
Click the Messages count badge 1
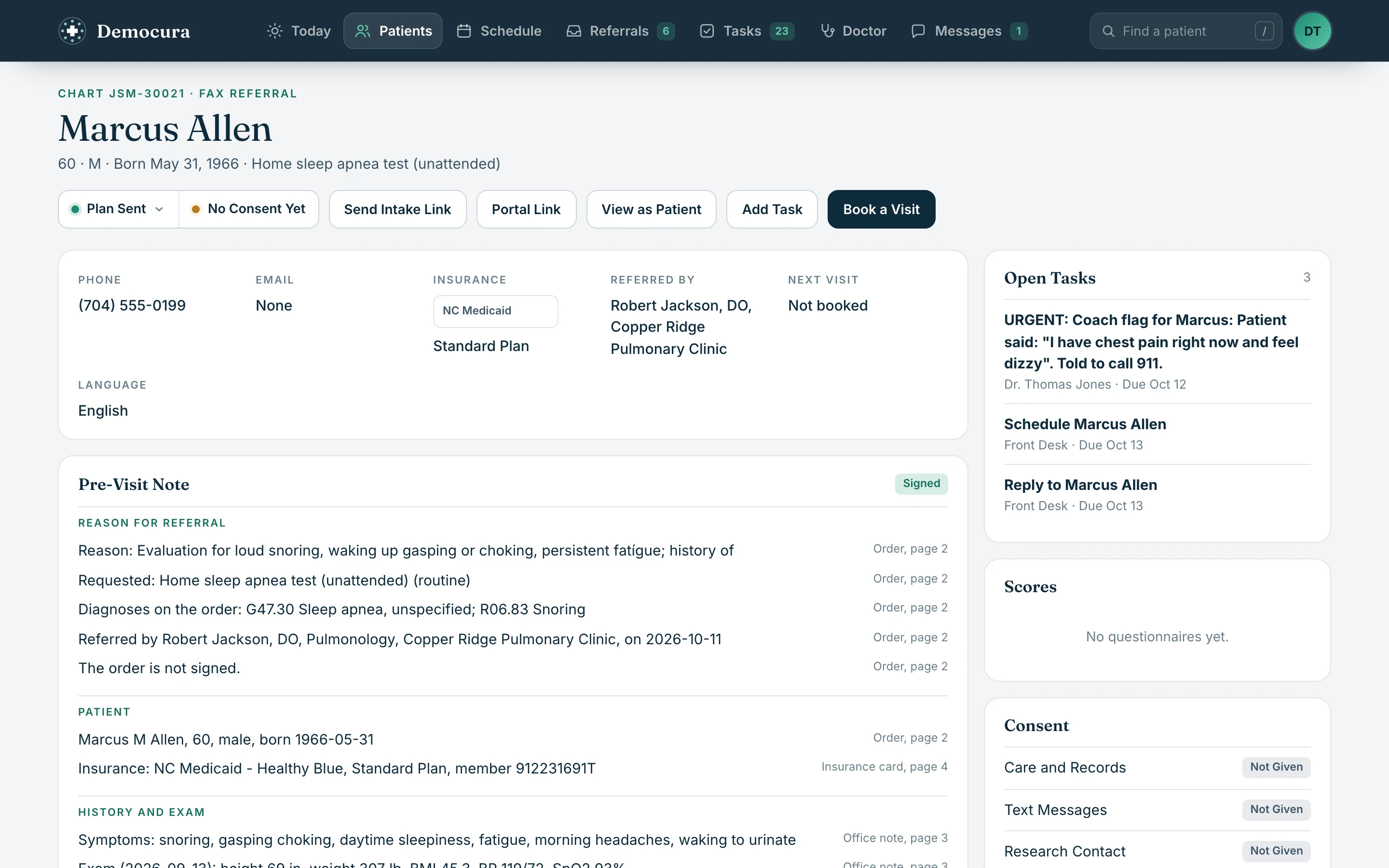(1019, 31)
